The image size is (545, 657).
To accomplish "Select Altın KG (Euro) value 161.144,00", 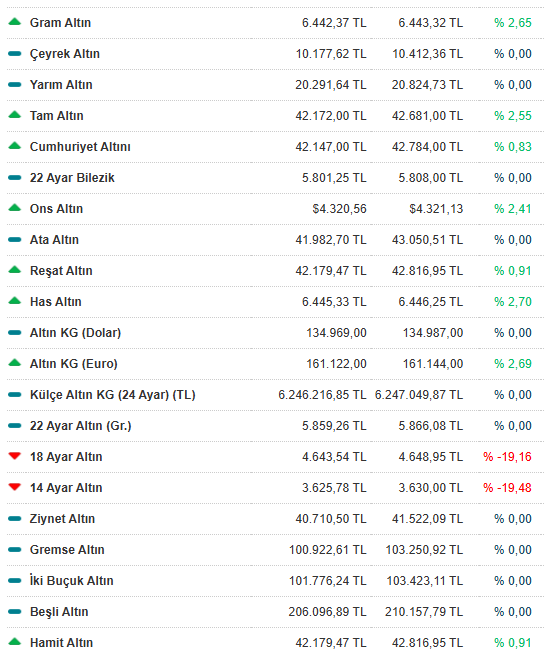I will 433,364.
